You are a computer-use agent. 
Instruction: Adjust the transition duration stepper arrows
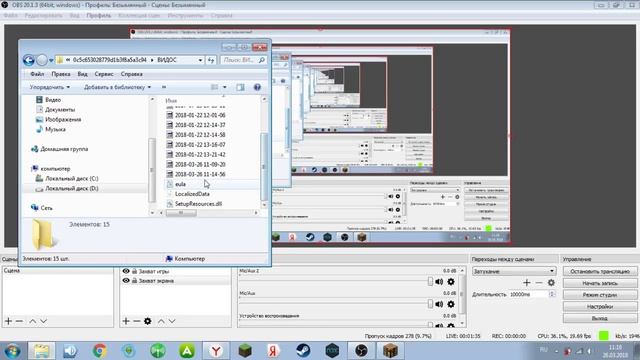(x=552, y=294)
